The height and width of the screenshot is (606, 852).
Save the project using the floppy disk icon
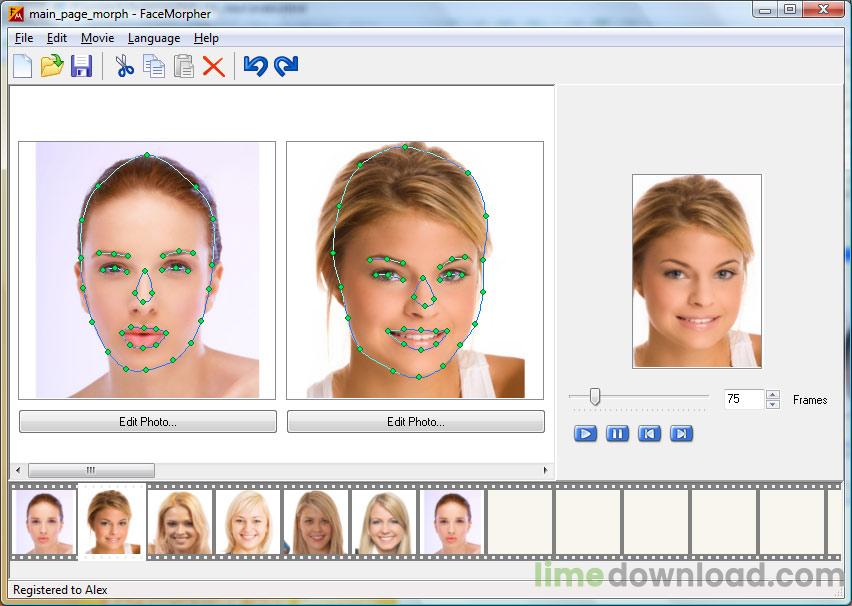82,67
